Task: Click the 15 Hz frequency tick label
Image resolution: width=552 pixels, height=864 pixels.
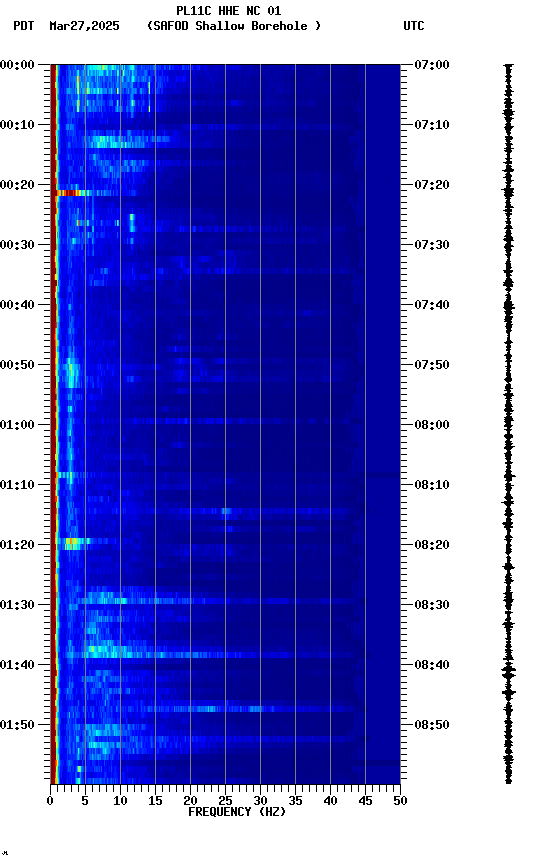Action: tap(155, 801)
